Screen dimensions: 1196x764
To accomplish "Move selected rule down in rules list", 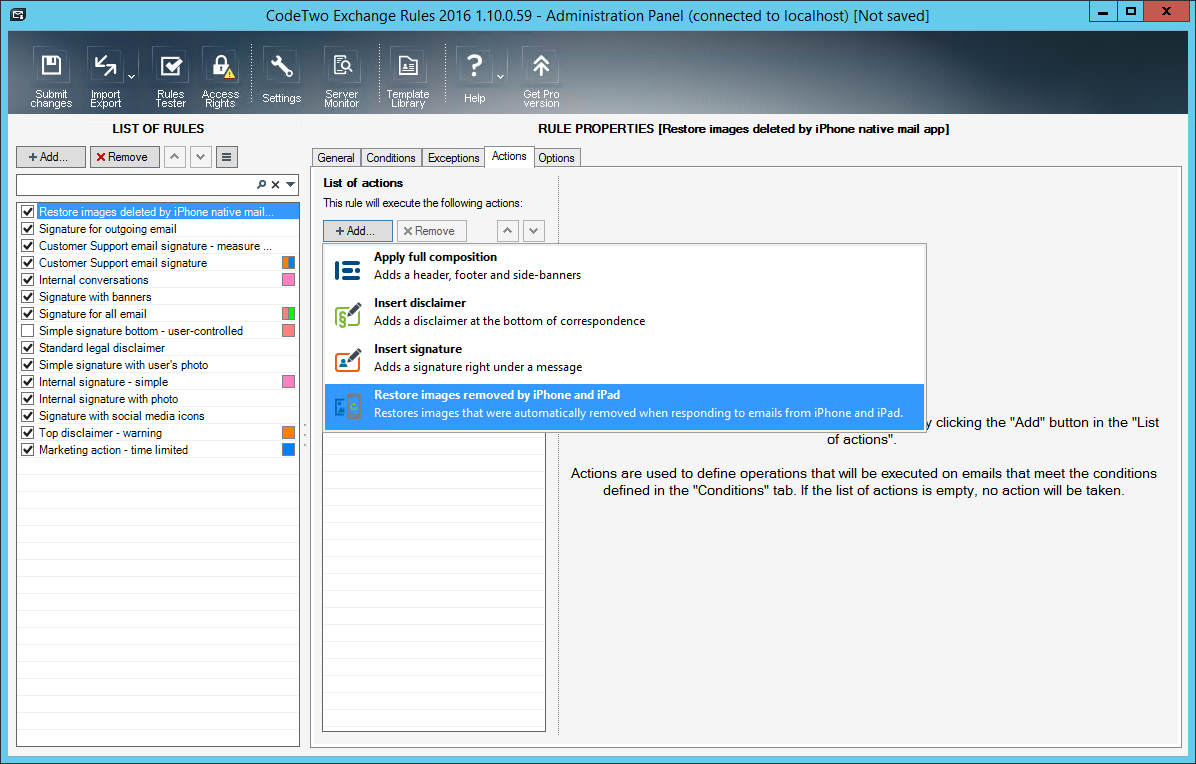I will point(201,157).
